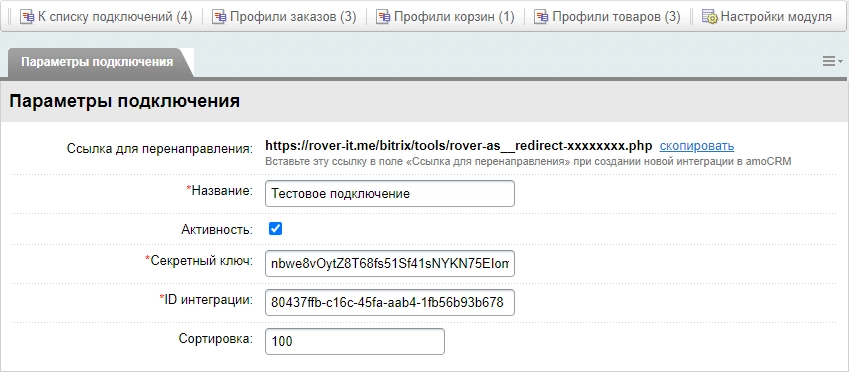Open 'Профили заказов (3)'
The height and width of the screenshot is (372, 849).
click(293, 17)
